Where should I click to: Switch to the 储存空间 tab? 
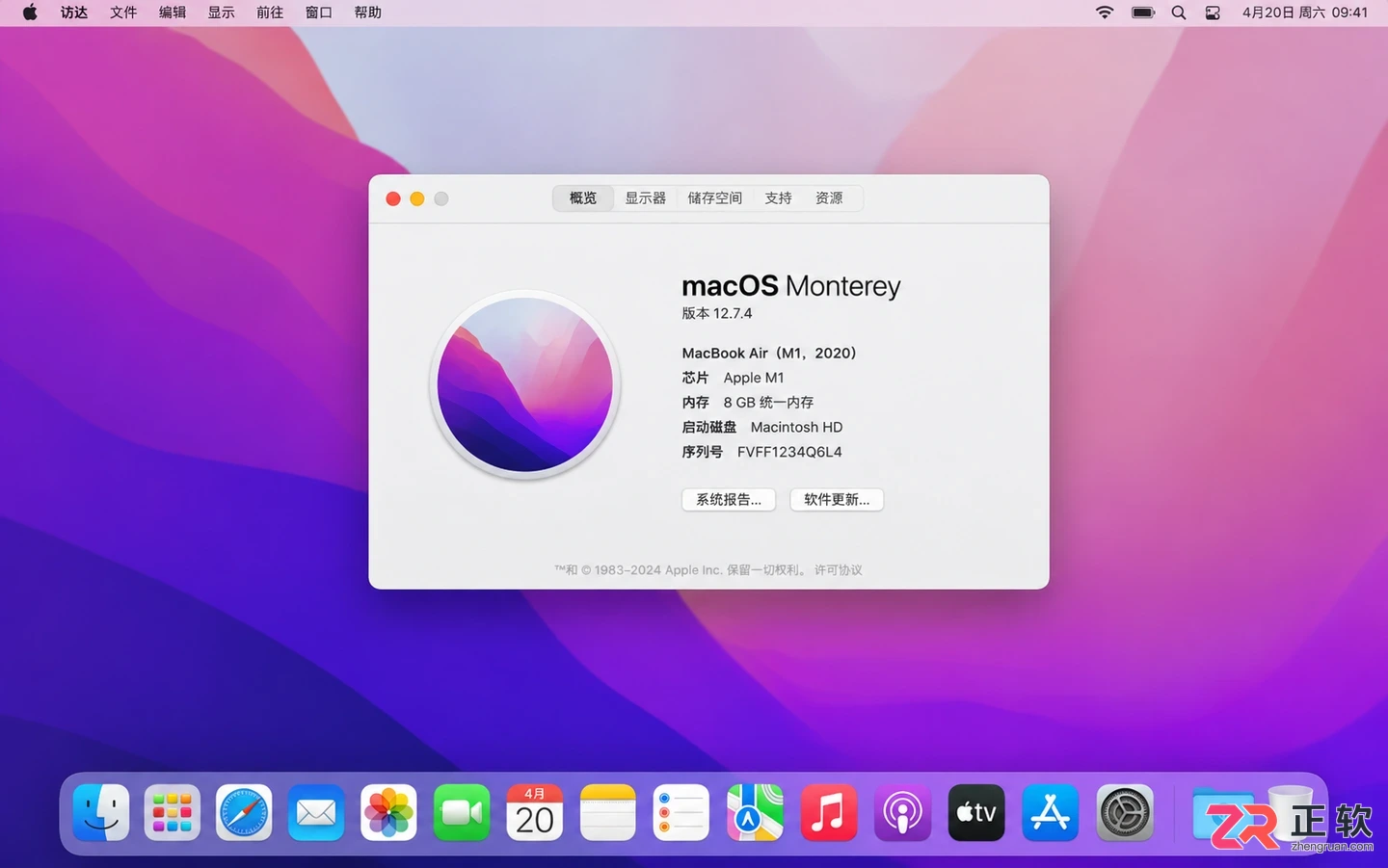point(715,198)
